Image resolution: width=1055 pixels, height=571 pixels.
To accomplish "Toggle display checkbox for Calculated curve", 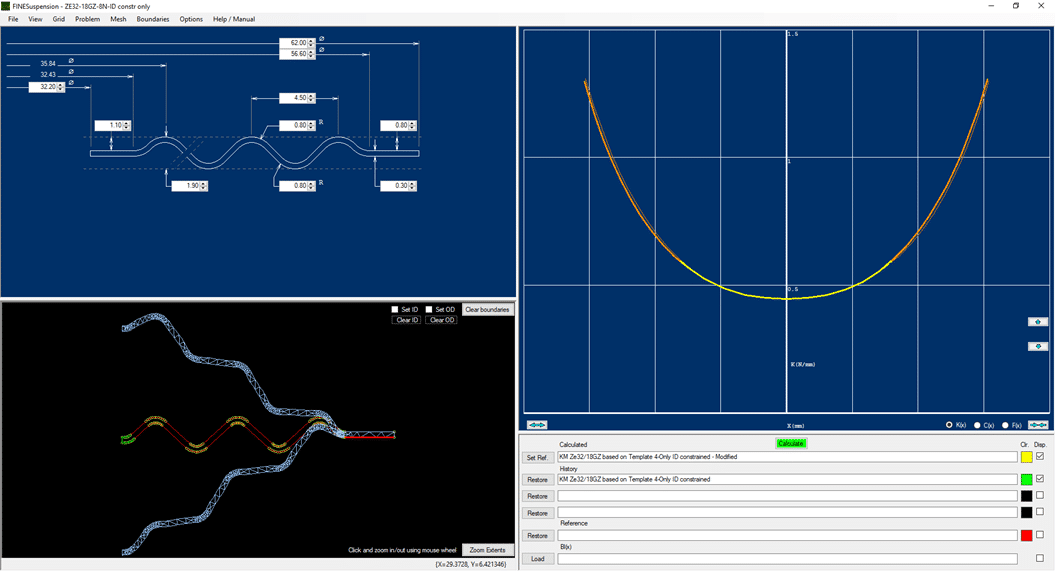I will [x=1040, y=457].
